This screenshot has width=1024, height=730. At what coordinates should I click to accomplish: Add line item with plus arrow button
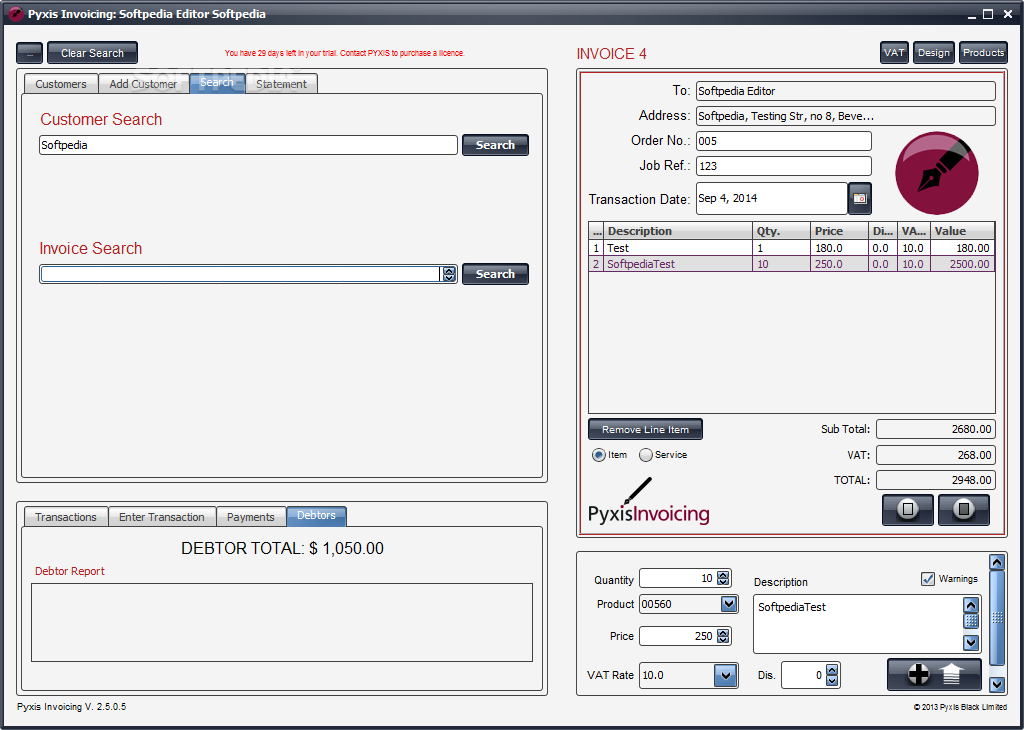(x=934, y=674)
